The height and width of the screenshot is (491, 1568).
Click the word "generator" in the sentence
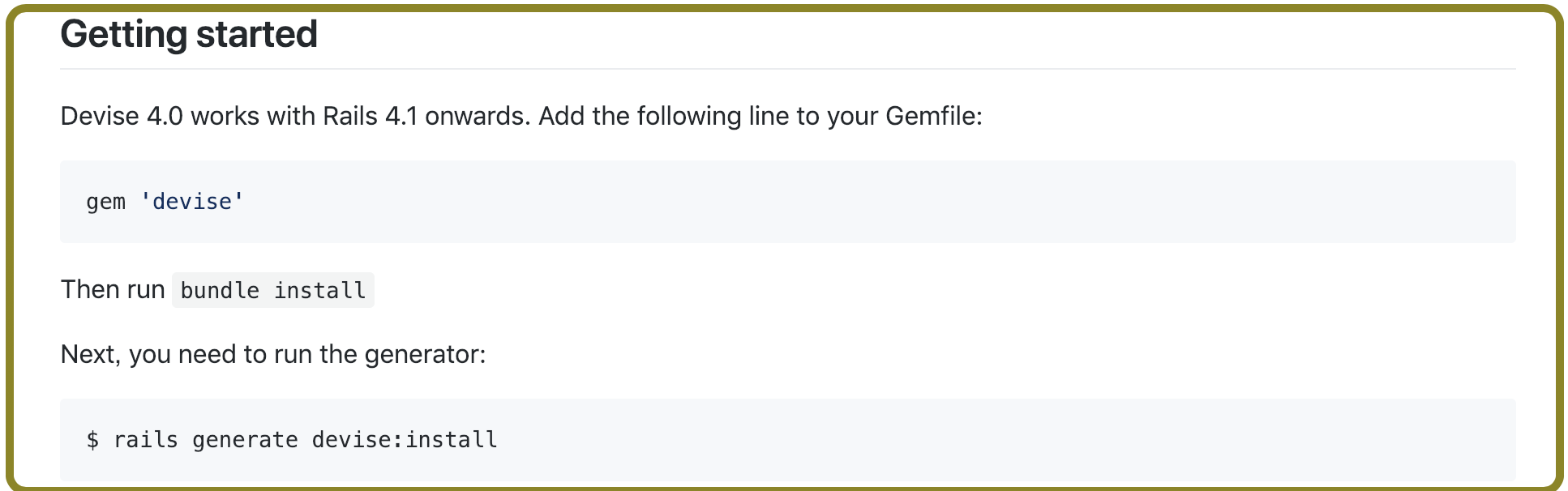coord(422,355)
